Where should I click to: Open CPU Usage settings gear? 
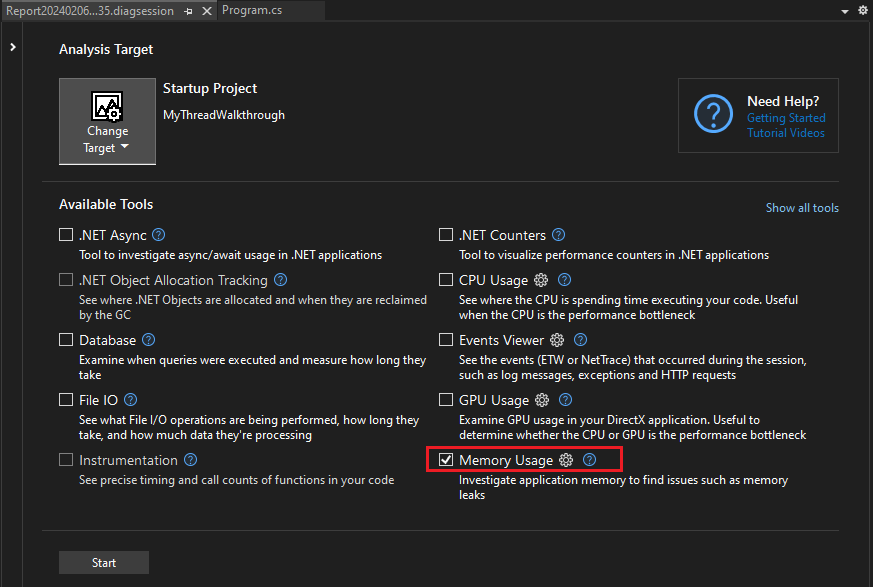click(541, 280)
